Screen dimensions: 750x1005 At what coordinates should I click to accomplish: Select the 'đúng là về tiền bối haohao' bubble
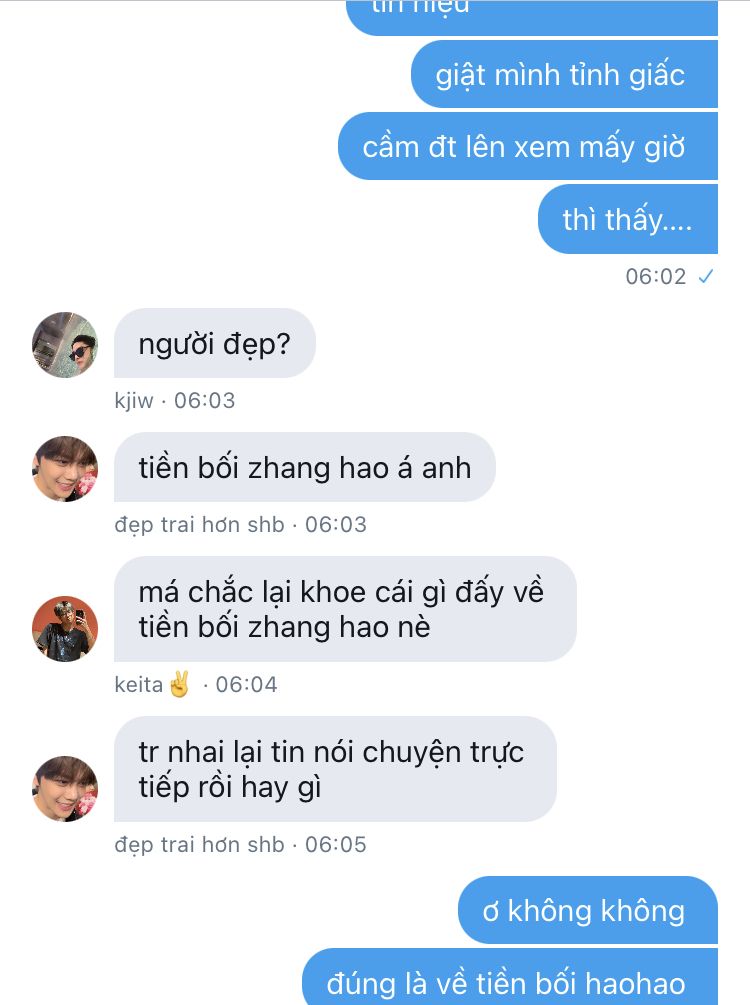pyautogui.click(x=510, y=977)
